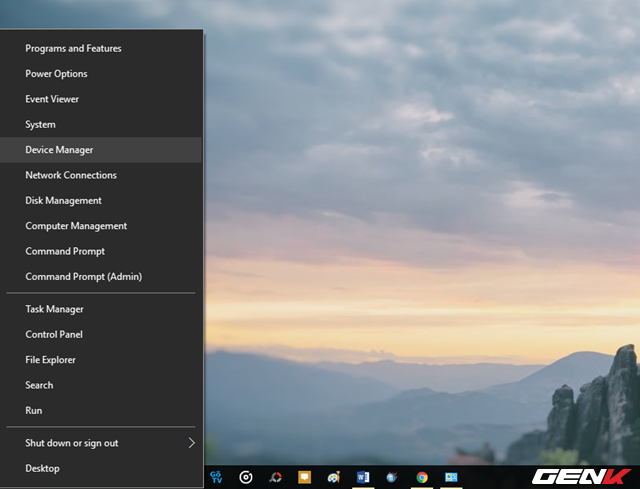Image resolution: width=640 pixels, height=489 pixels.
Task: Open the blue globe with red arrows icon
Action: [x=392, y=477]
